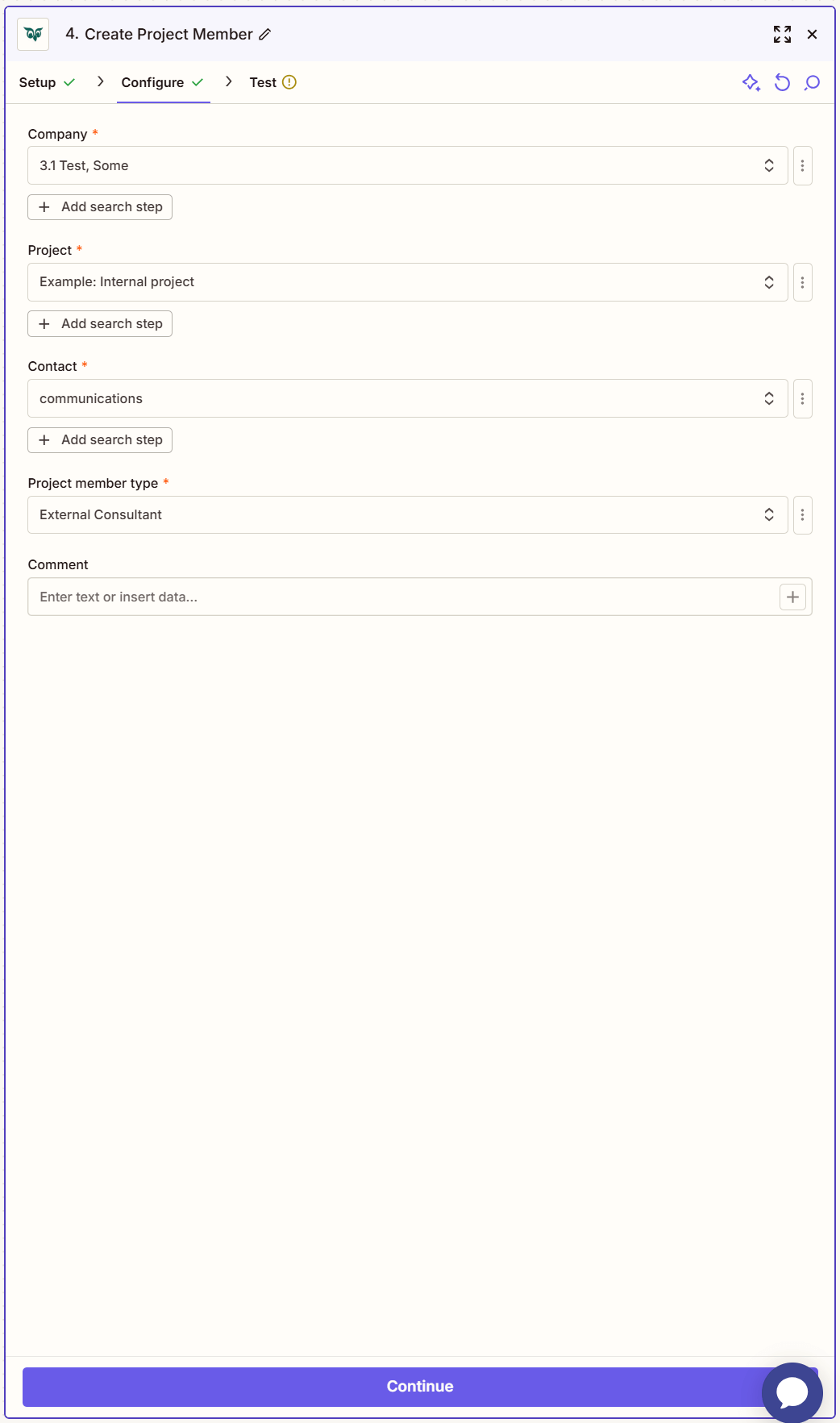This screenshot has width=840, height=1423.
Task: Open search using the magnifier icon
Action: click(x=813, y=81)
